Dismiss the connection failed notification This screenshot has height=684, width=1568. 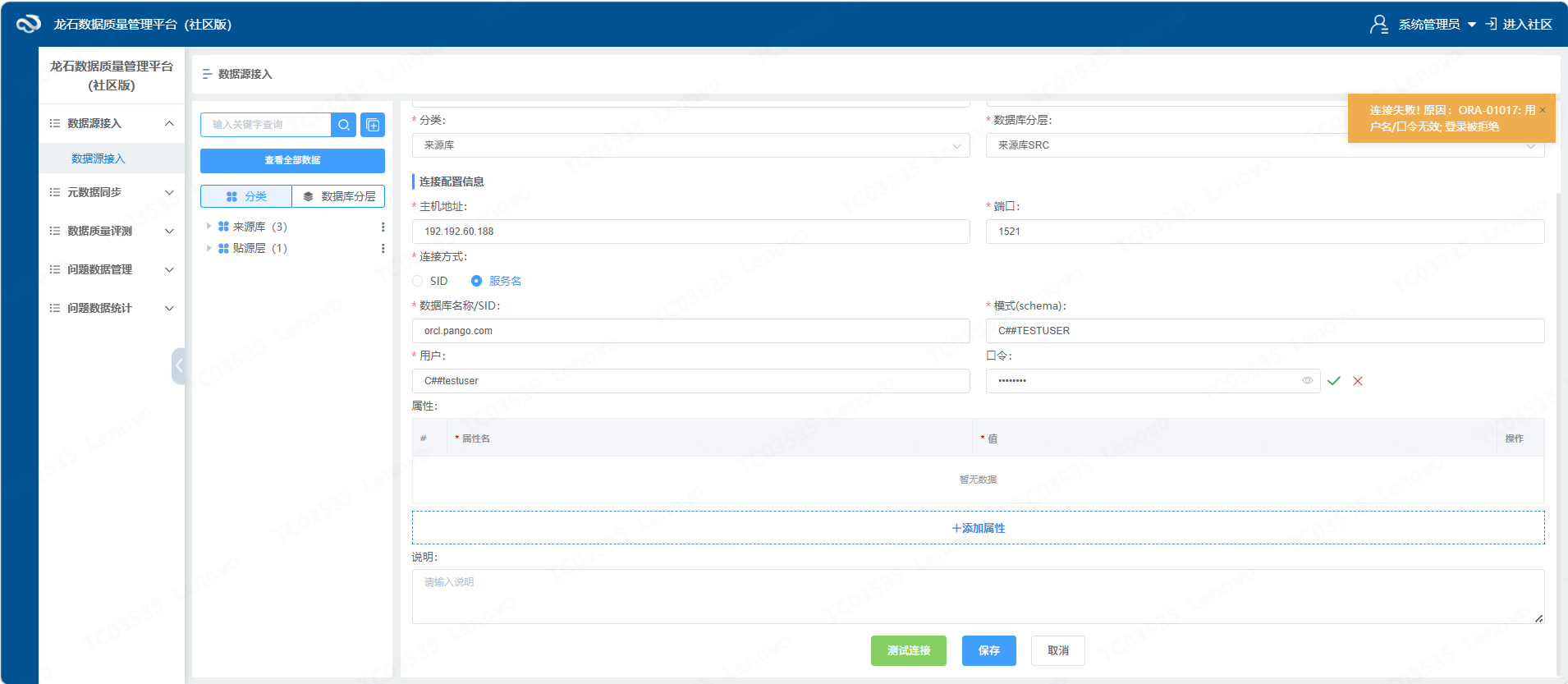pyautogui.click(x=1542, y=110)
